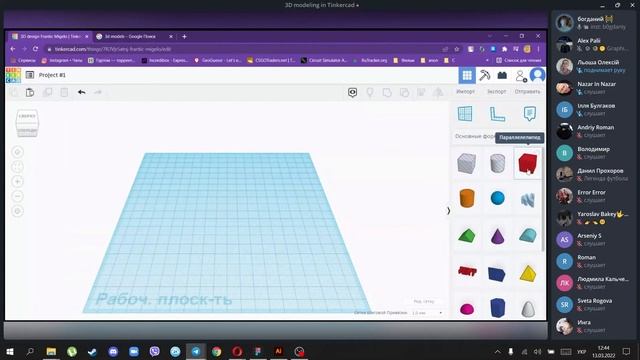Image resolution: width=640 pixels, height=360 pixels.
Task: Switch to 3D design Tinkercad browser tab
Action: point(50,36)
